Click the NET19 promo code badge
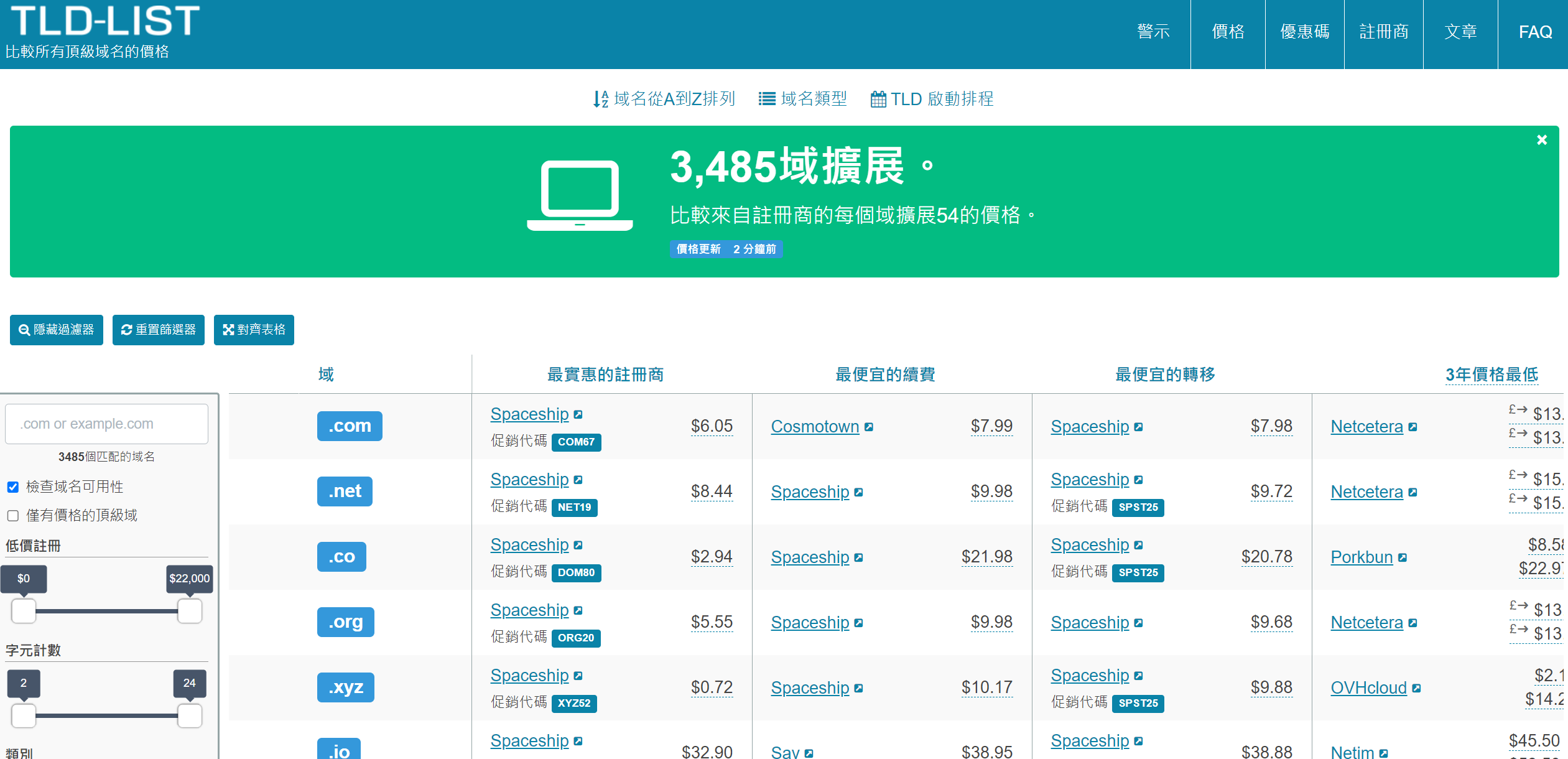 click(575, 508)
